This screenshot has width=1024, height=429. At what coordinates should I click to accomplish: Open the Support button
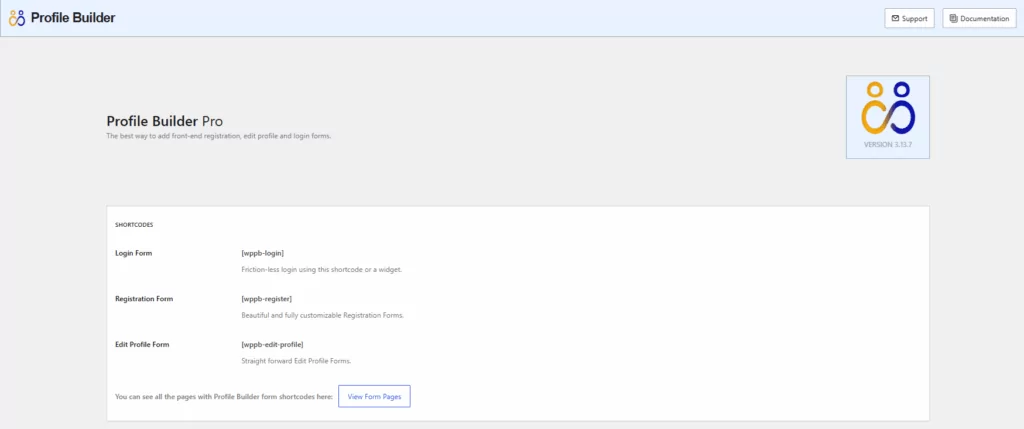909,18
